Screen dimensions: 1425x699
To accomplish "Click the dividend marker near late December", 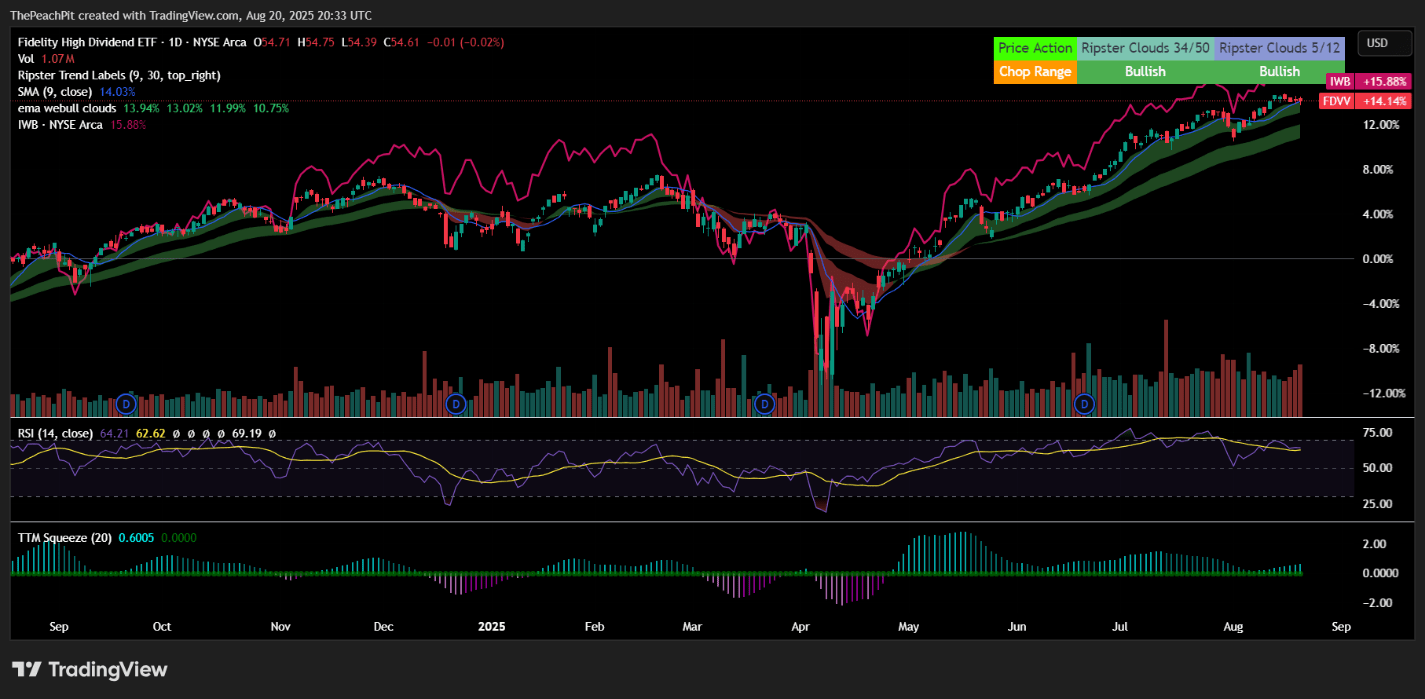I will click(456, 404).
